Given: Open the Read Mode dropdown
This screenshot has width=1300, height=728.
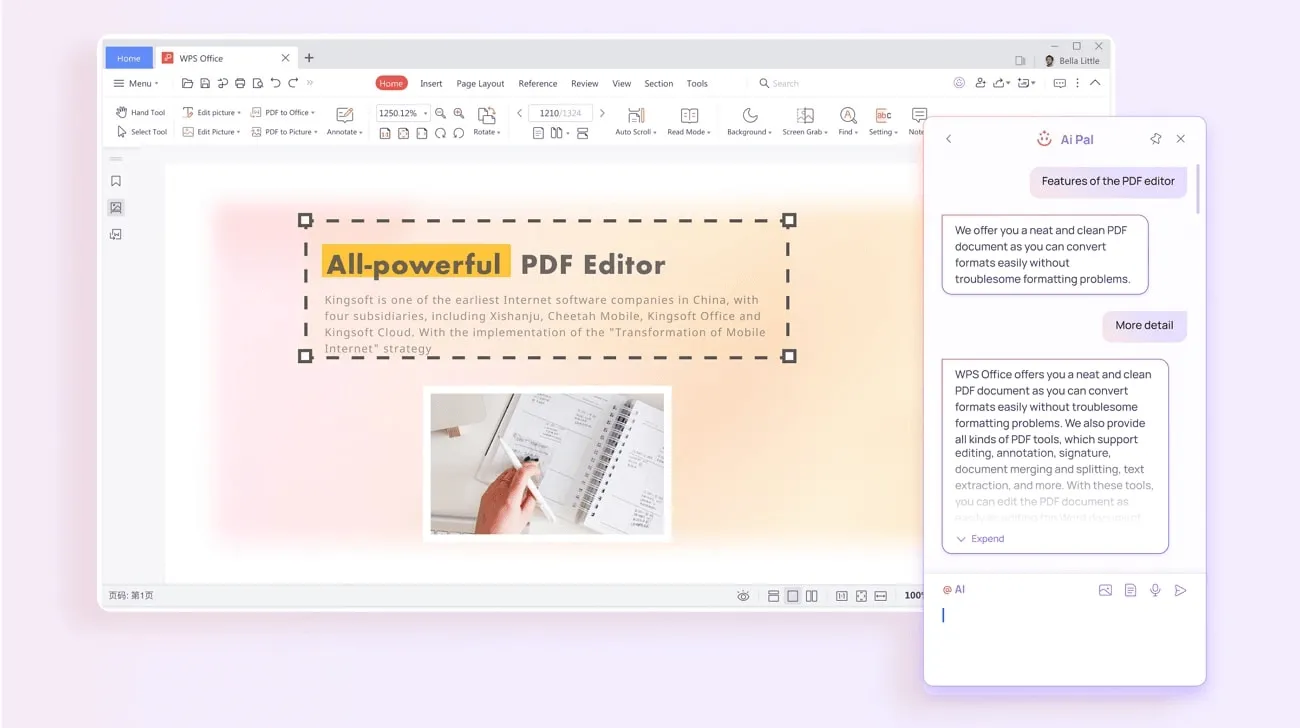Looking at the screenshot, I should (689, 120).
